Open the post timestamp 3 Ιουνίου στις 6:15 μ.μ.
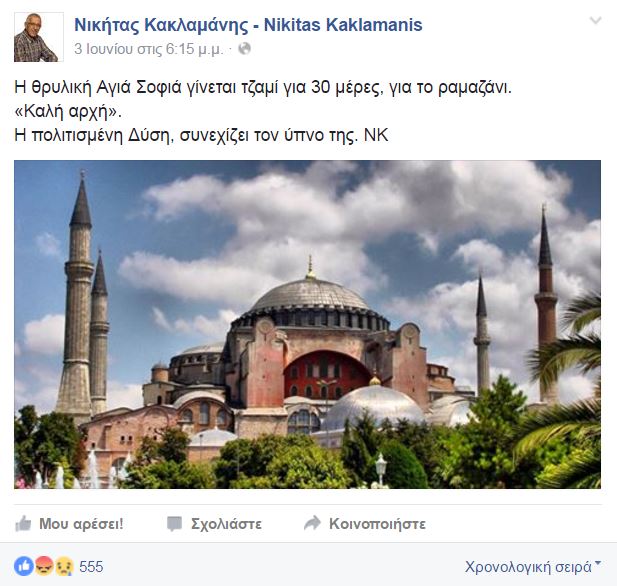Image resolution: width=617 pixels, height=586 pixels. 149,49
